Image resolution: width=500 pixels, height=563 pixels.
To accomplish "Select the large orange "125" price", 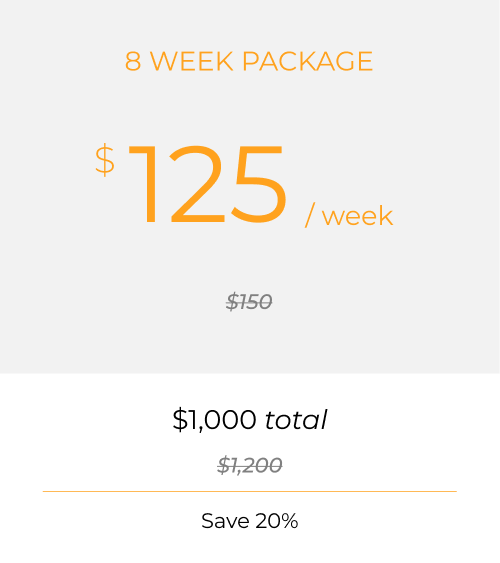I will pyautogui.click(x=207, y=185).
